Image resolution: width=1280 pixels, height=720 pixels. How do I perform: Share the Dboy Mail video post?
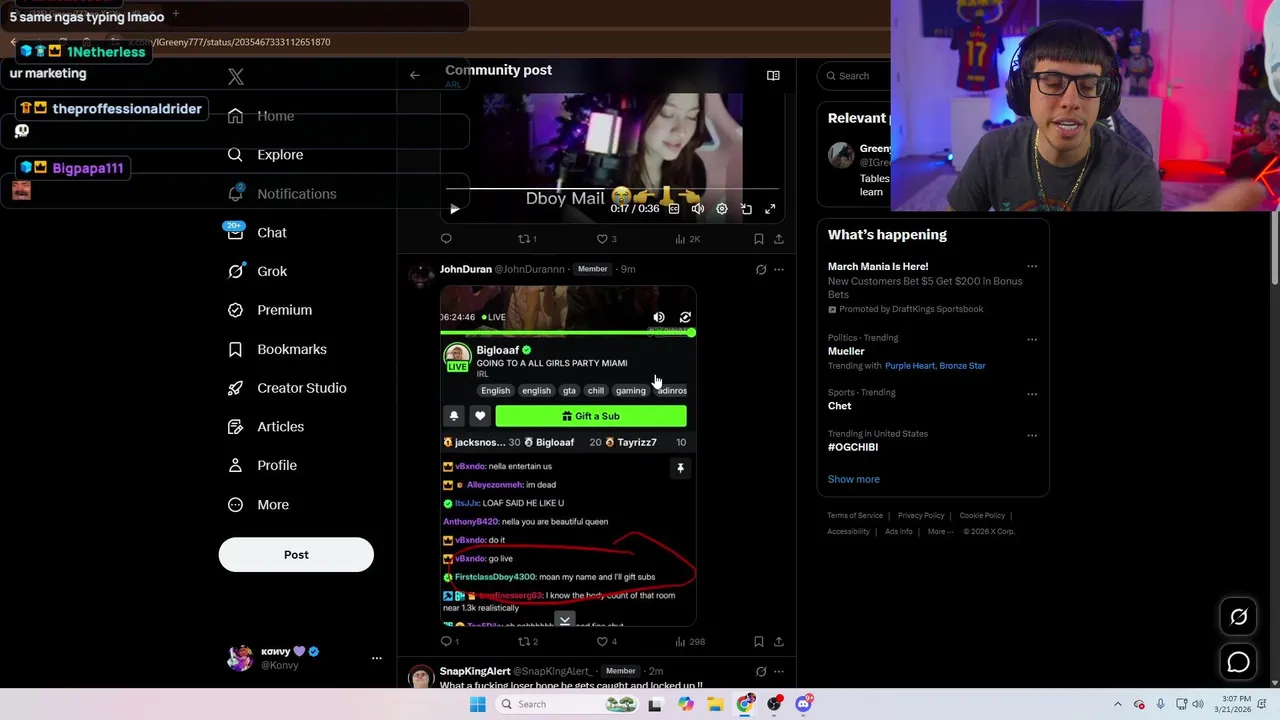tap(779, 239)
